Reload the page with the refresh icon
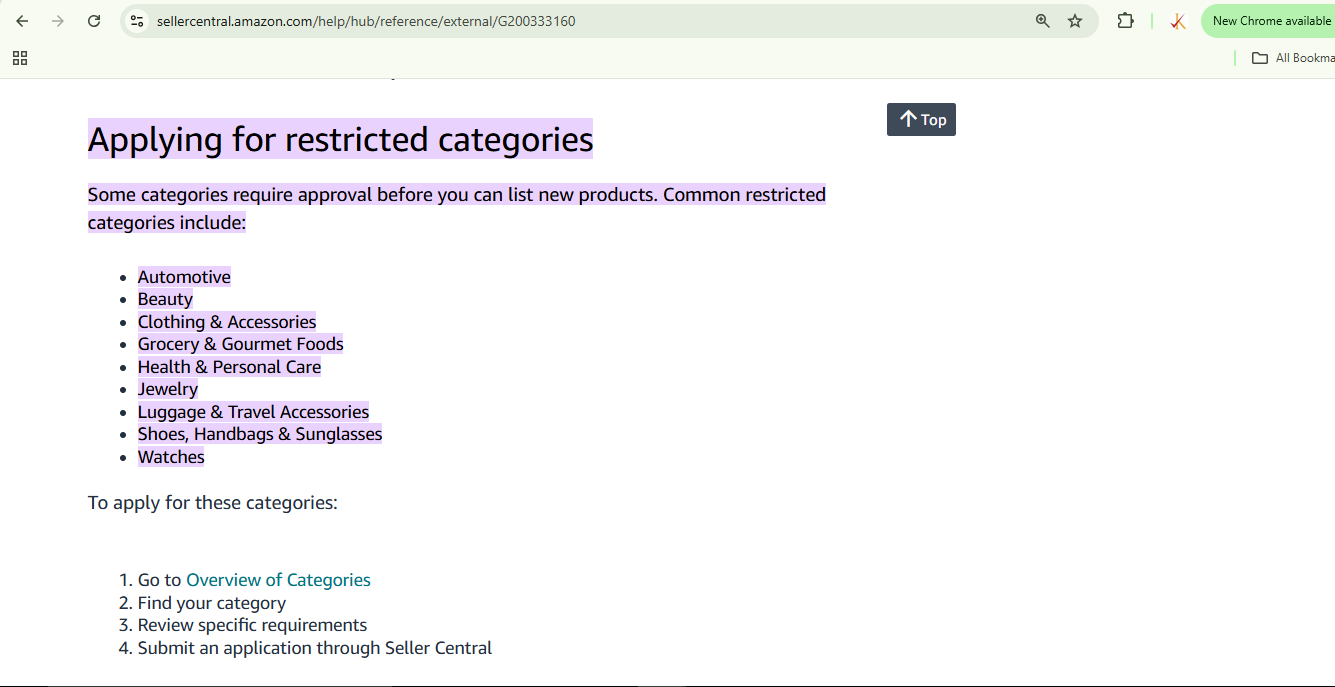 (94, 21)
